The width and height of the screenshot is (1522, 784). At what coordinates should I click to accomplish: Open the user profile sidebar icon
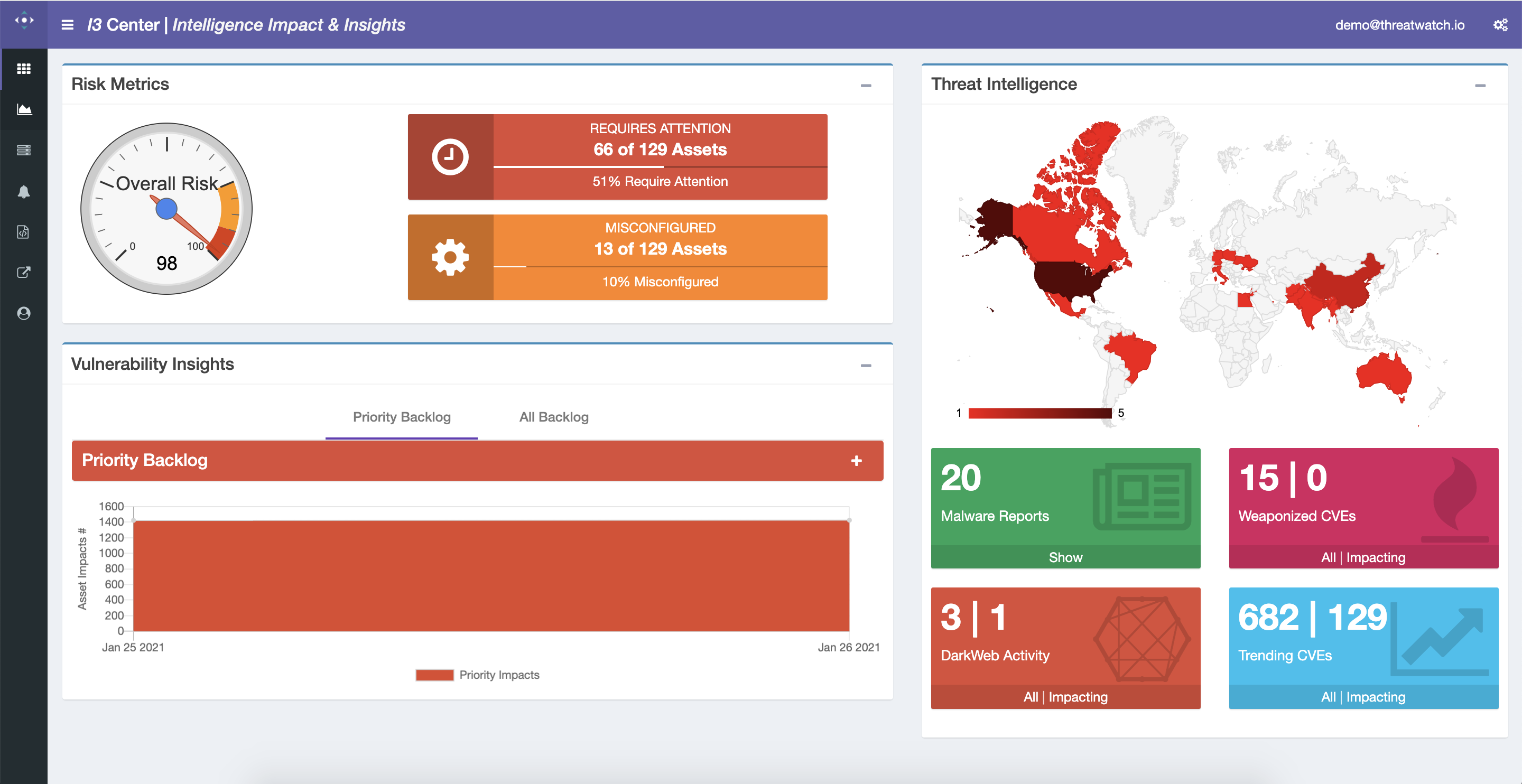(x=24, y=313)
